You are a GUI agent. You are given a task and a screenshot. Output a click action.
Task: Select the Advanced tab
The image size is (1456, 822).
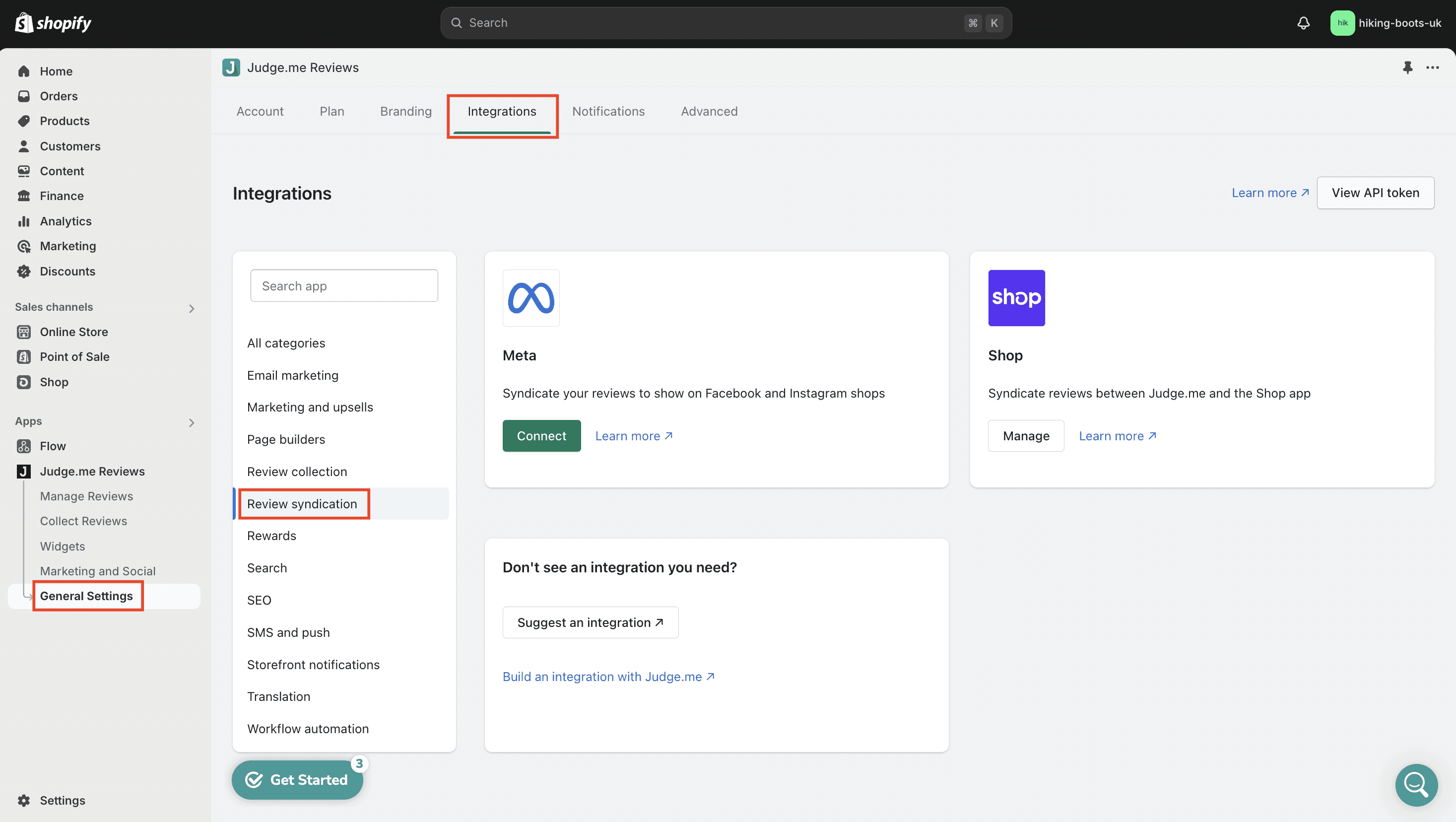tap(709, 111)
